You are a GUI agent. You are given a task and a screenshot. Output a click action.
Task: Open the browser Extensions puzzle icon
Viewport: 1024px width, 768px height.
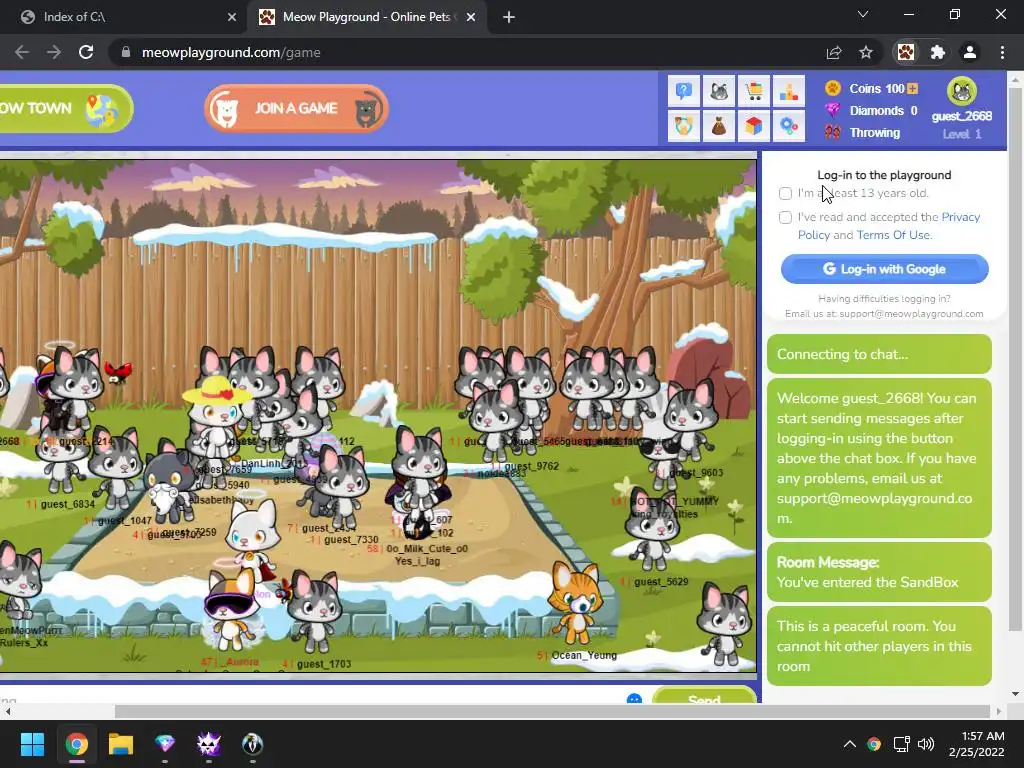[938, 52]
